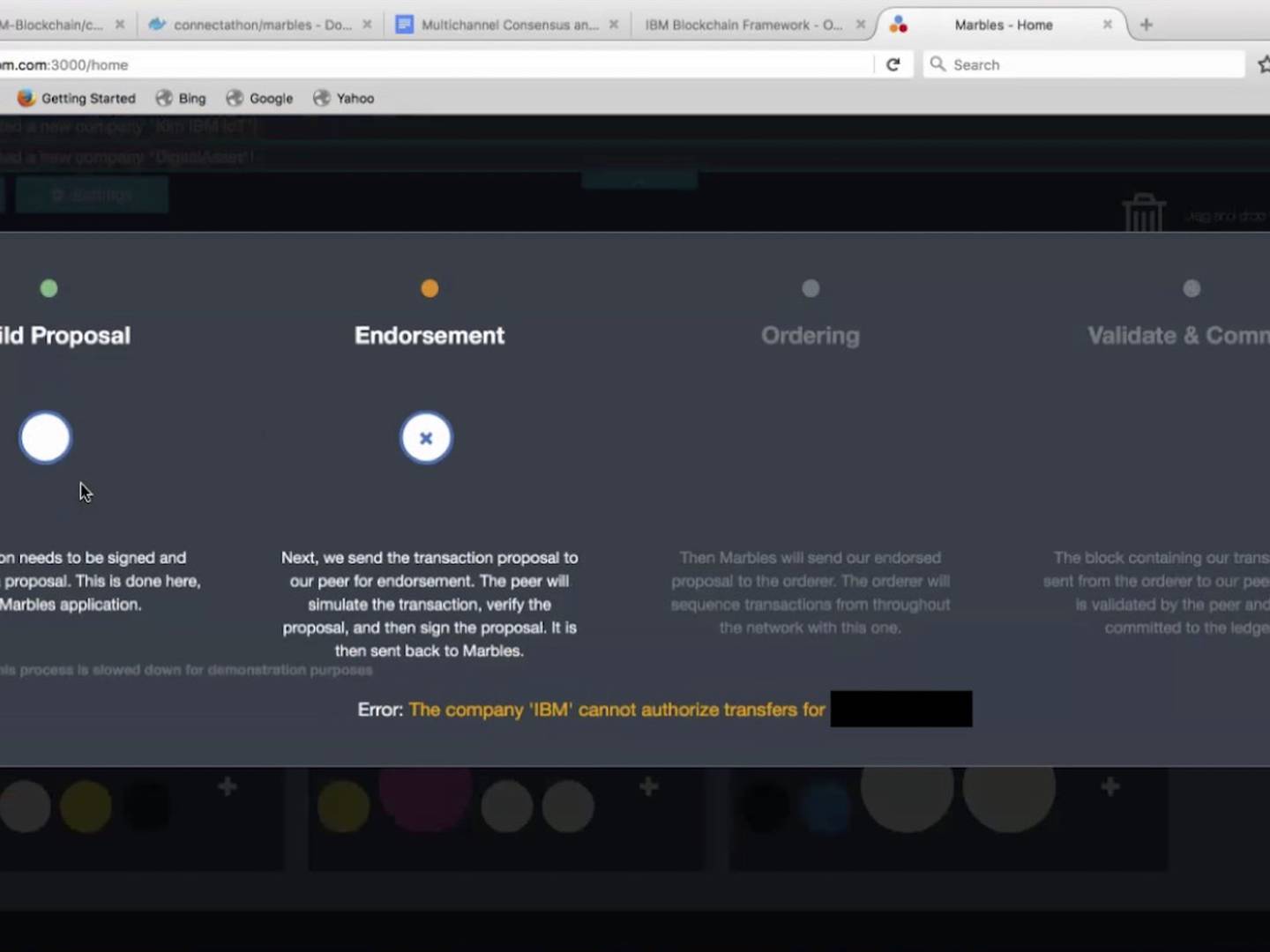Close the IBM Blockchain Framework tab

pos(861,25)
